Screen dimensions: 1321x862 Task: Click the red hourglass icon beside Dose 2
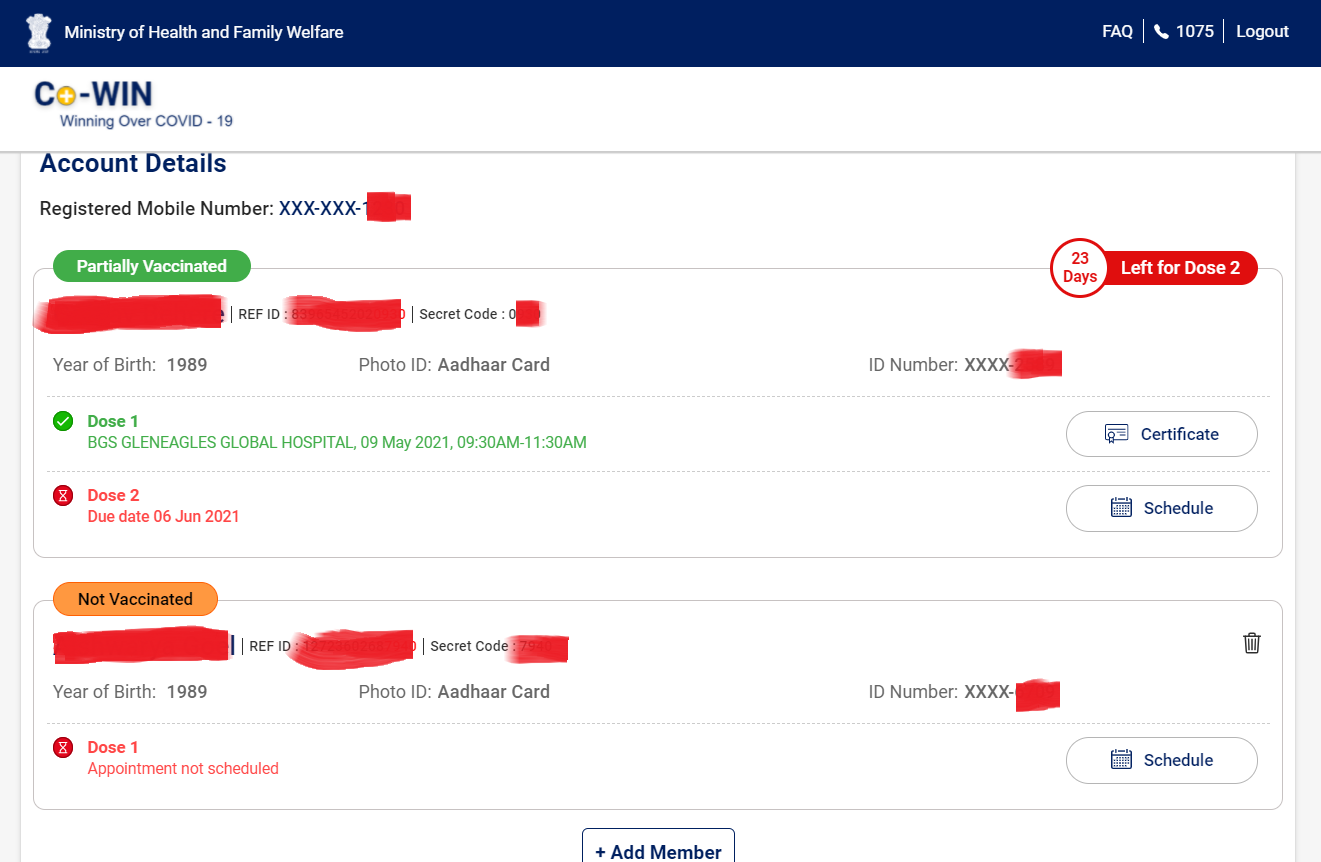63,495
